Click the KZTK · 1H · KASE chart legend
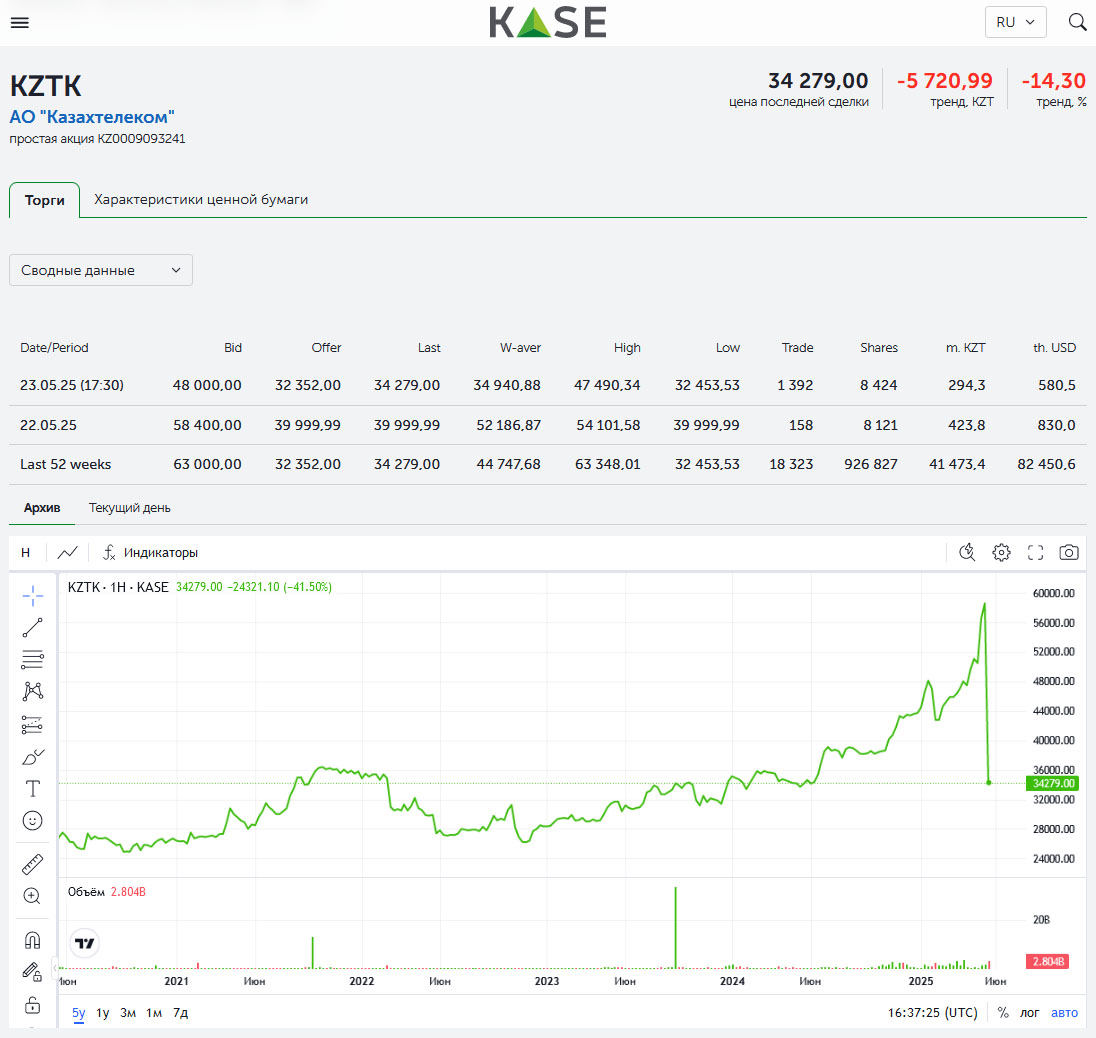Image resolution: width=1096 pixels, height=1038 pixels. coord(118,586)
